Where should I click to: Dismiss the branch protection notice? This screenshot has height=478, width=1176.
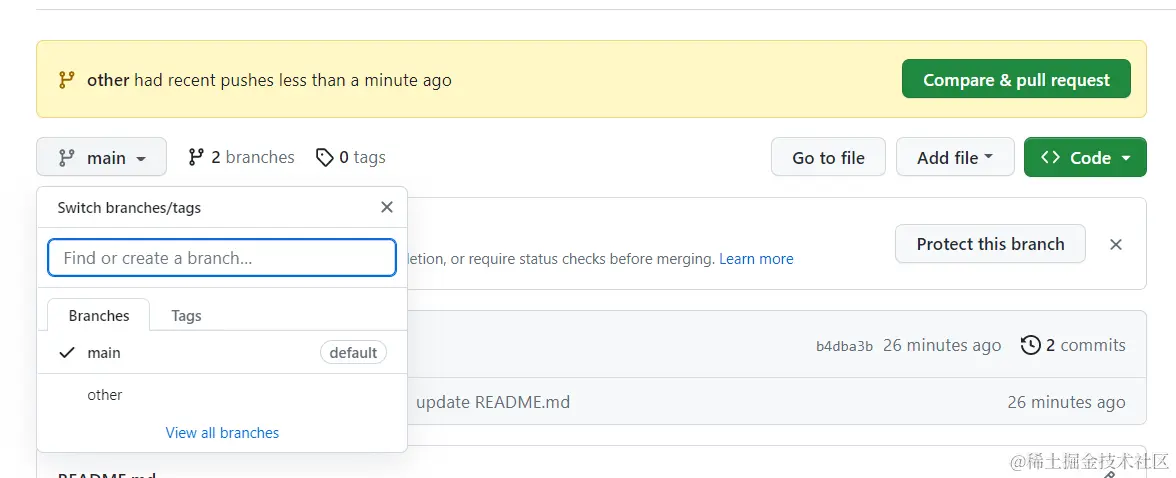(x=1116, y=244)
